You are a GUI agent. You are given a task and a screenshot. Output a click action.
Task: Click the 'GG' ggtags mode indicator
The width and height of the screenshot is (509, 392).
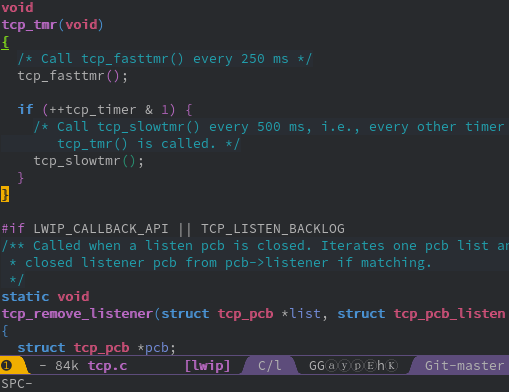(x=317, y=366)
